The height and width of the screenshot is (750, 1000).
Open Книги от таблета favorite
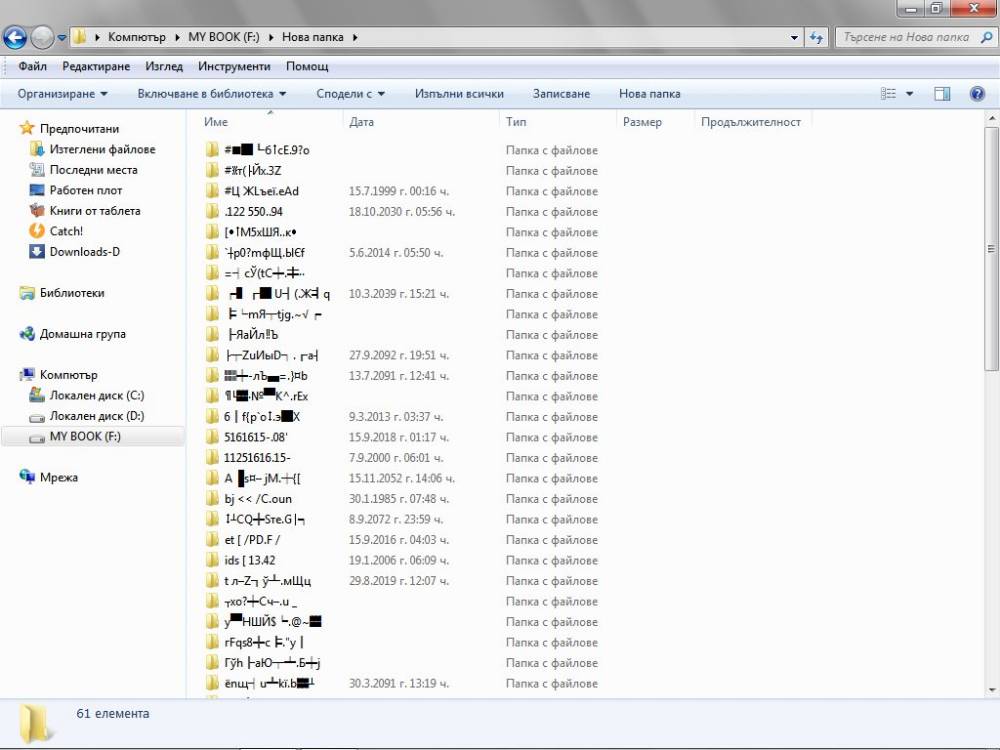(94, 210)
